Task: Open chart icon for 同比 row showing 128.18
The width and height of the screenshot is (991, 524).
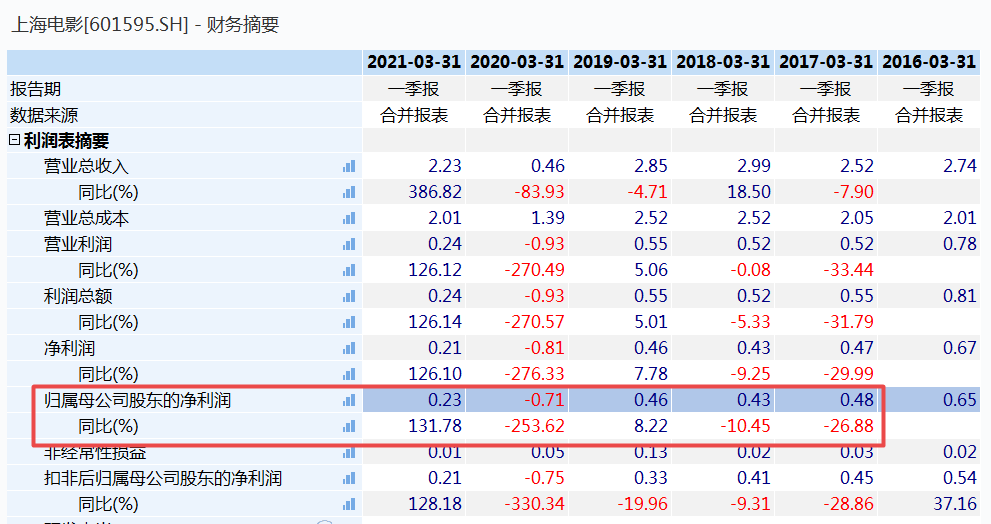Action: pos(349,504)
